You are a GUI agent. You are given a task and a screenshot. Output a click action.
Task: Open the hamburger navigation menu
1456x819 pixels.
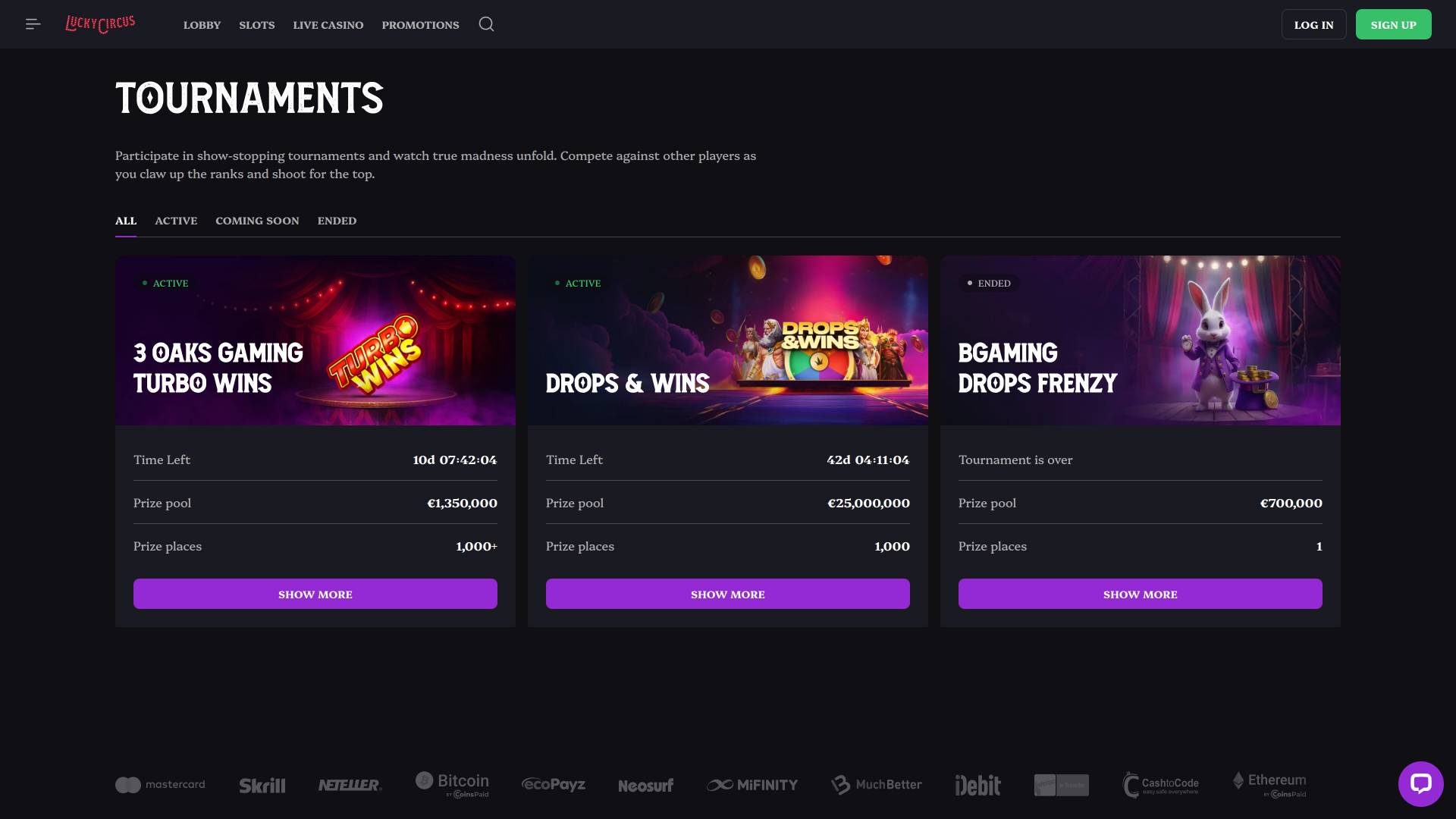(33, 24)
